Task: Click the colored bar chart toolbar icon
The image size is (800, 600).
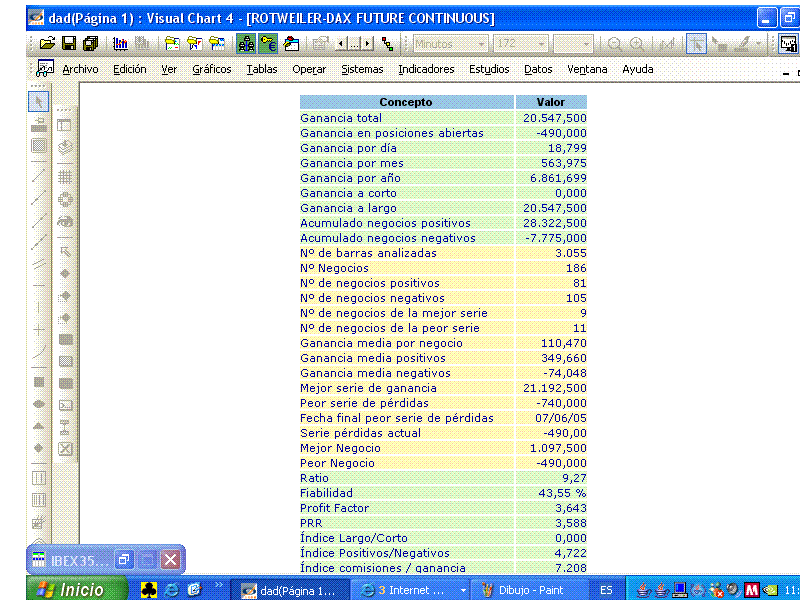Action: click(x=120, y=44)
